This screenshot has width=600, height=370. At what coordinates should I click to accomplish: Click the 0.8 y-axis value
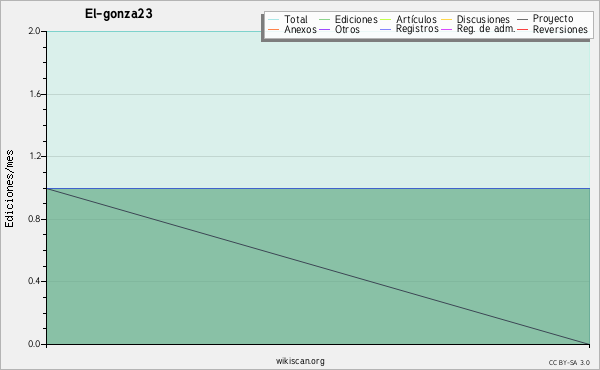34,219
